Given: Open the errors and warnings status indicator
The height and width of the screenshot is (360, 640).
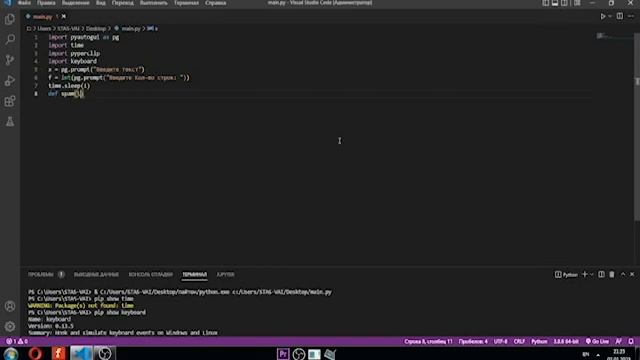Looking at the screenshot, I should (x=17, y=341).
